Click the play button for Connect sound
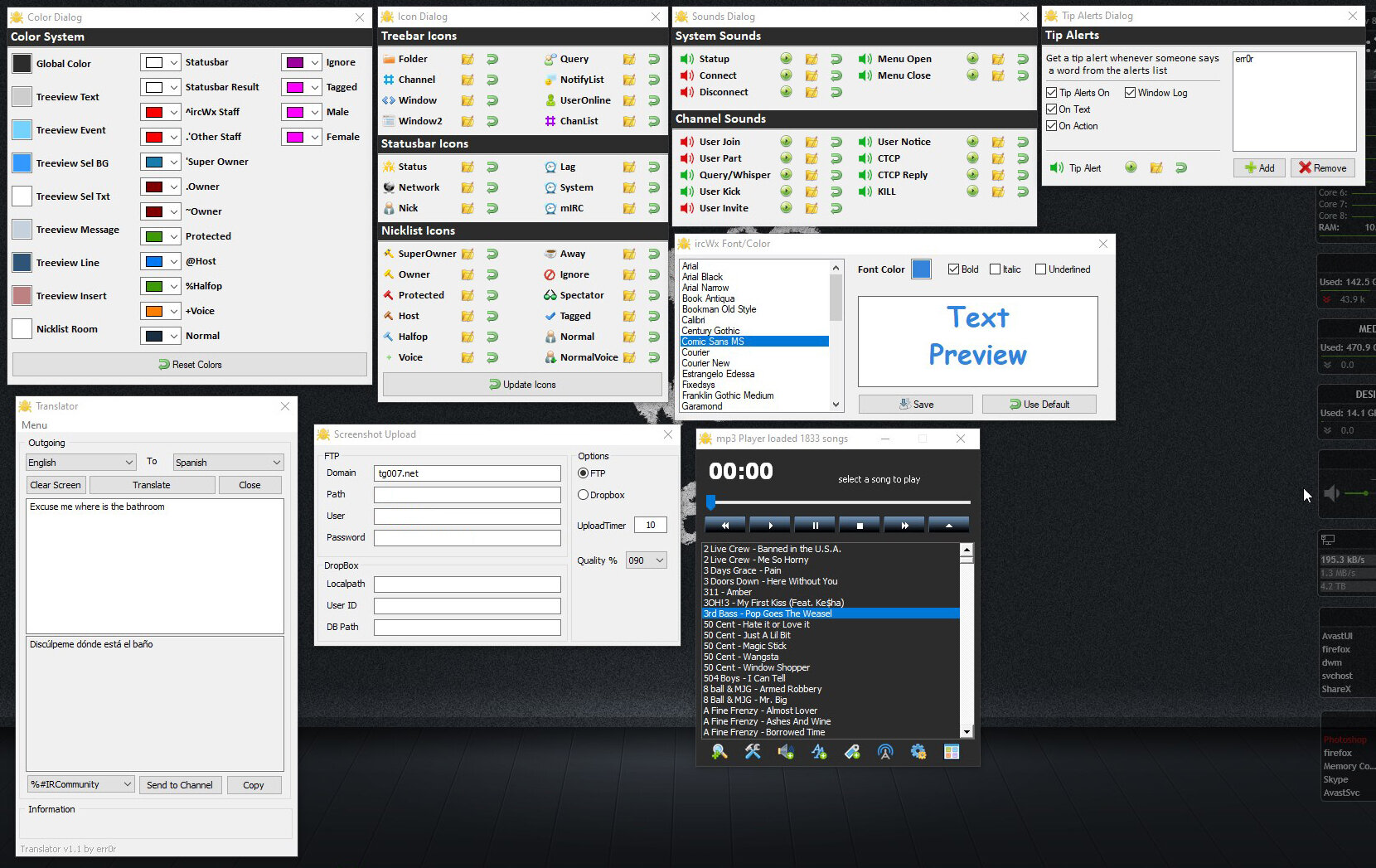This screenshot has width=1376, height=868. click(786, 75)
